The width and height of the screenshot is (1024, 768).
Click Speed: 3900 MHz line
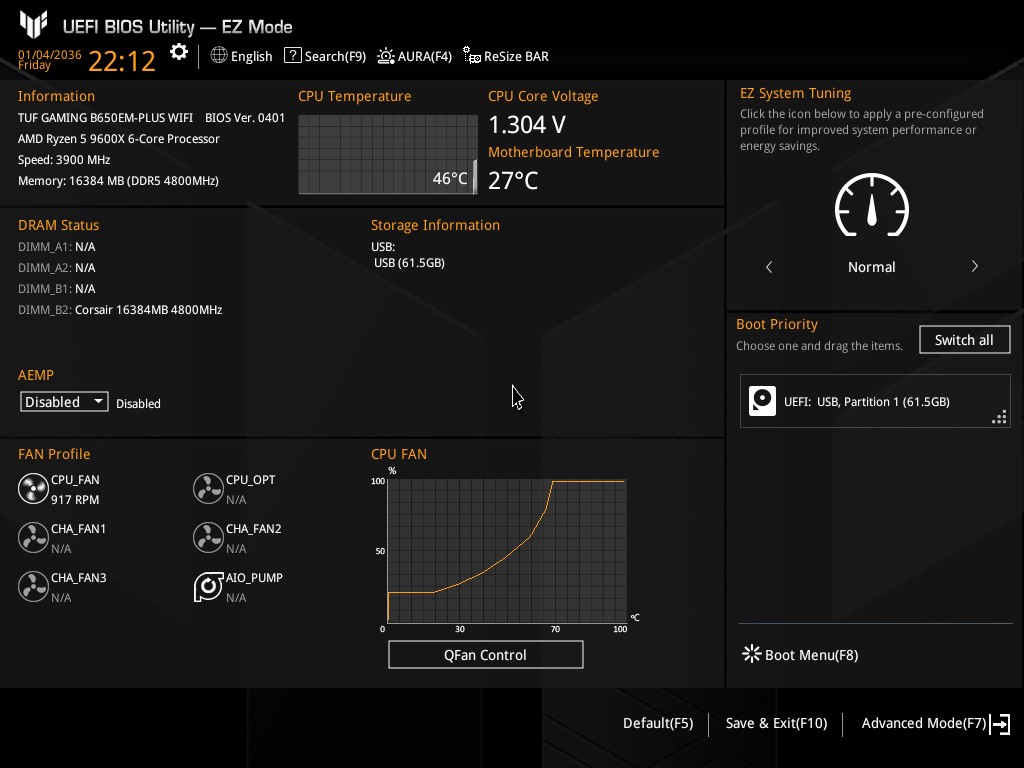(64, 159)
